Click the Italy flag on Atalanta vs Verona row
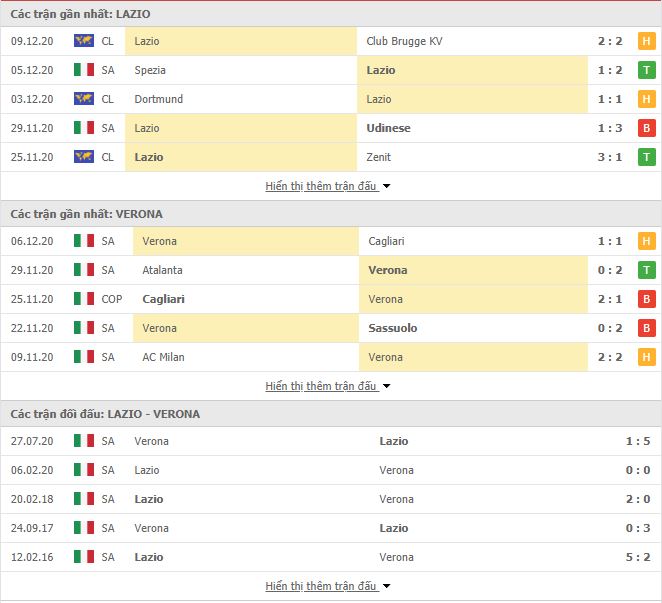The width and height of the screenshot is (662, 603). (x=84, y=270)
